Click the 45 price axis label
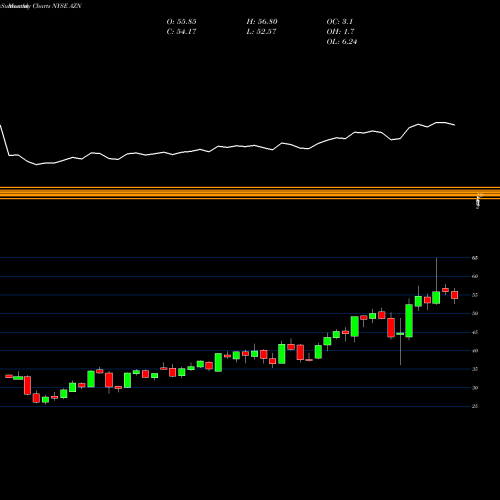The image size is (500, 500). 475,332
